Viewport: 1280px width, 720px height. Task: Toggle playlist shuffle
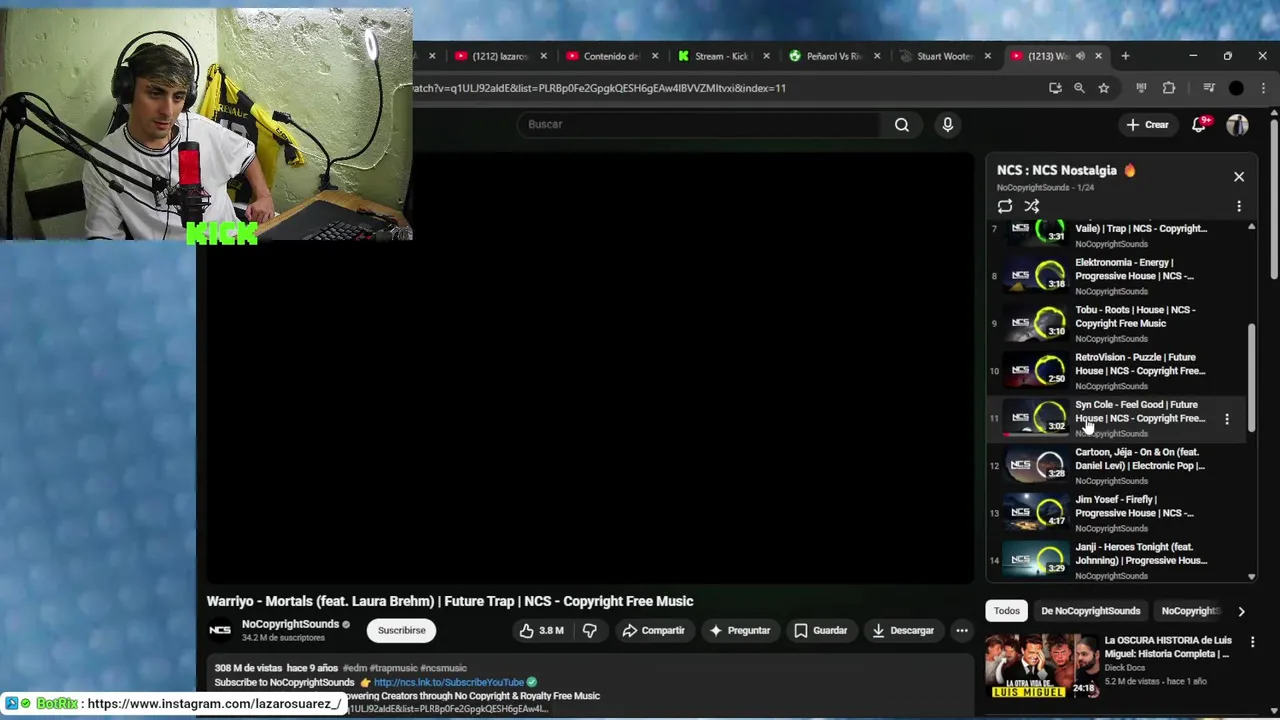1031,206
